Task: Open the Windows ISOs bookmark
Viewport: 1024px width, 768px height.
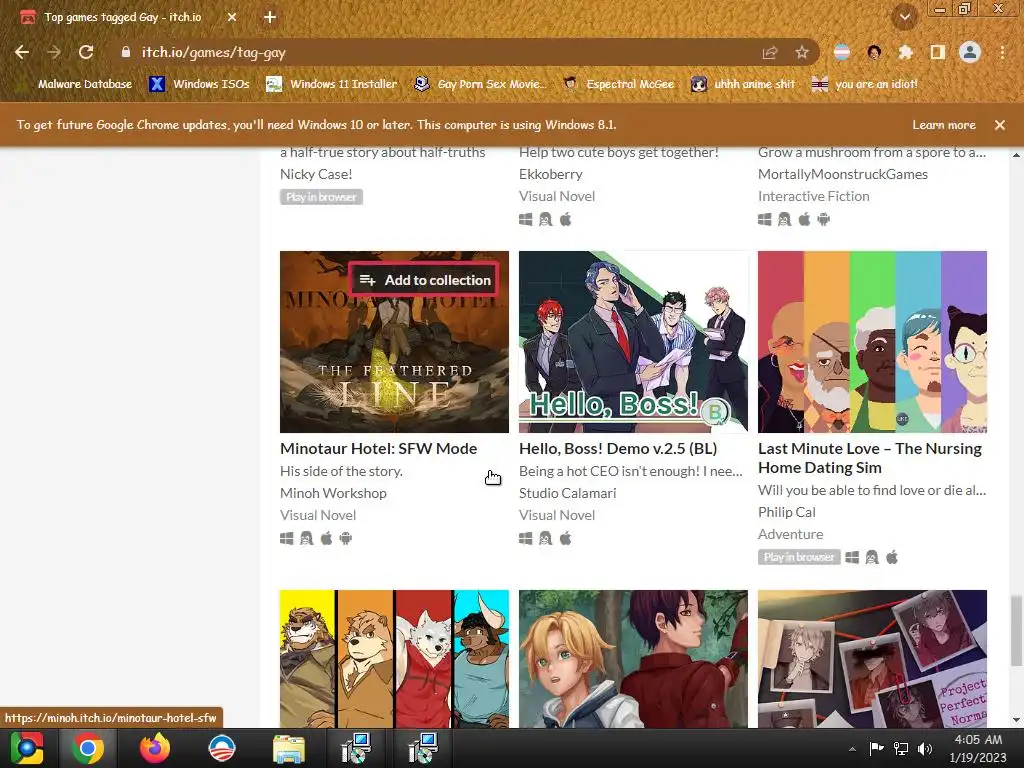Action: [199, 84]
